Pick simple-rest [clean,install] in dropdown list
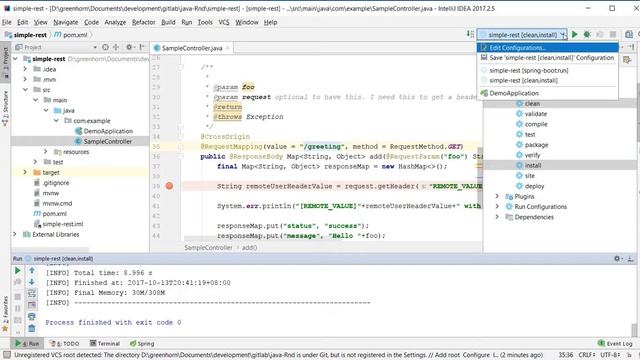 click(x=547, y=80)
